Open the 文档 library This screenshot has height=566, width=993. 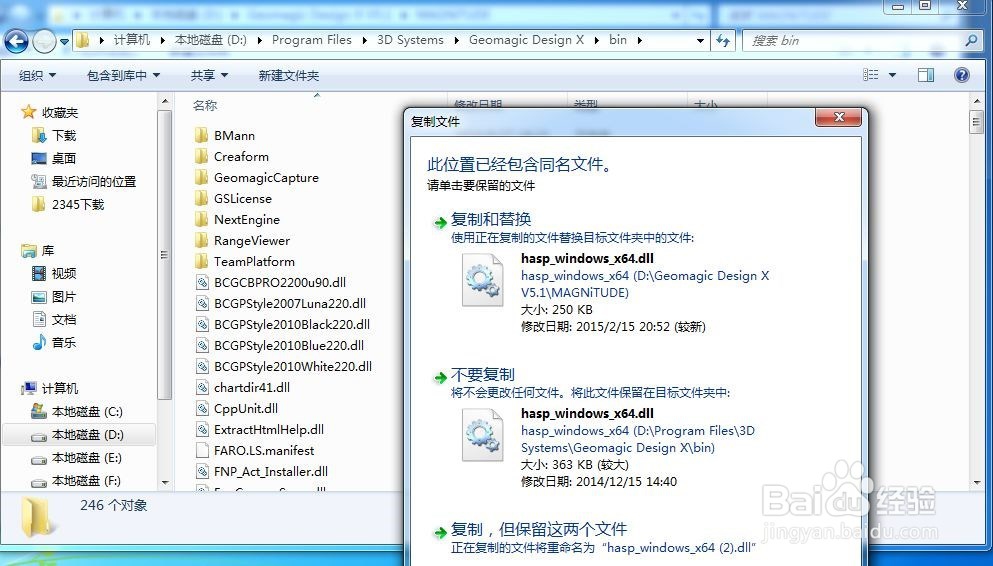(64, 320)
